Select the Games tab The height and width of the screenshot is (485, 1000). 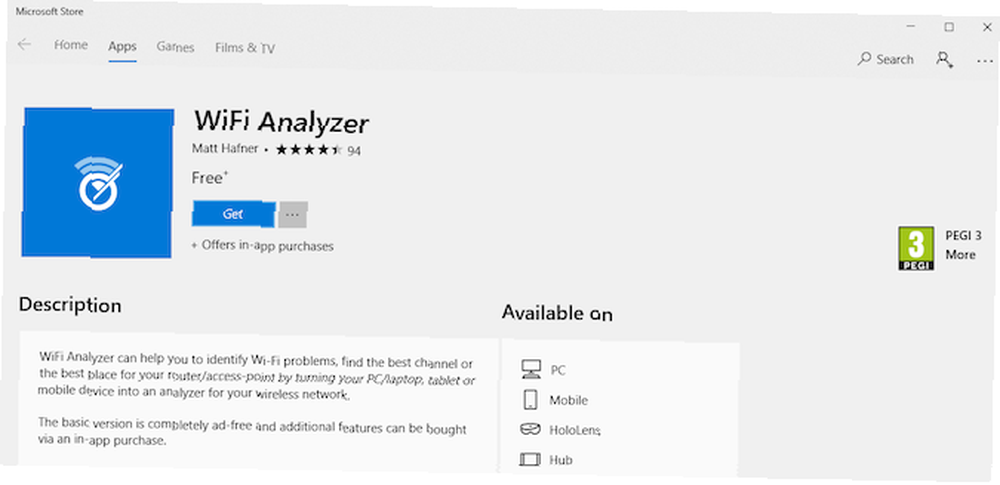point(175,47)
